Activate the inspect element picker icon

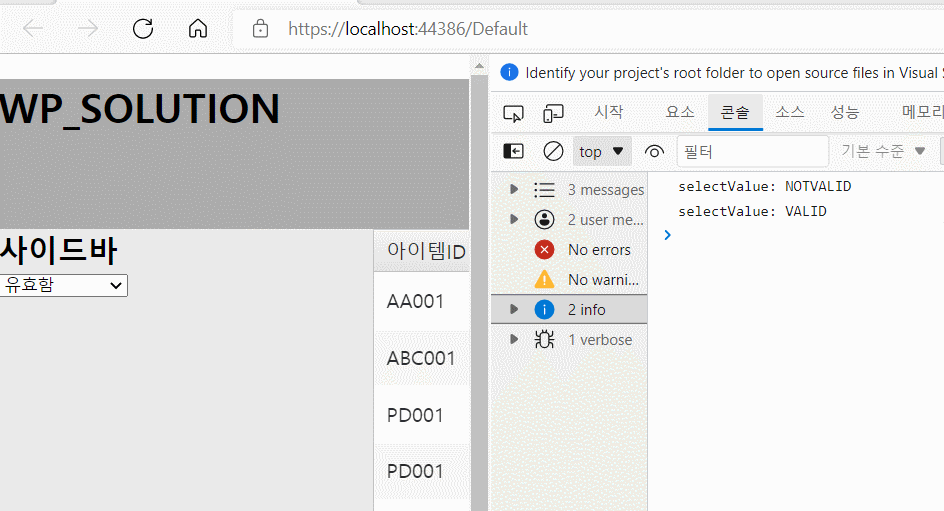coord(514,113)
